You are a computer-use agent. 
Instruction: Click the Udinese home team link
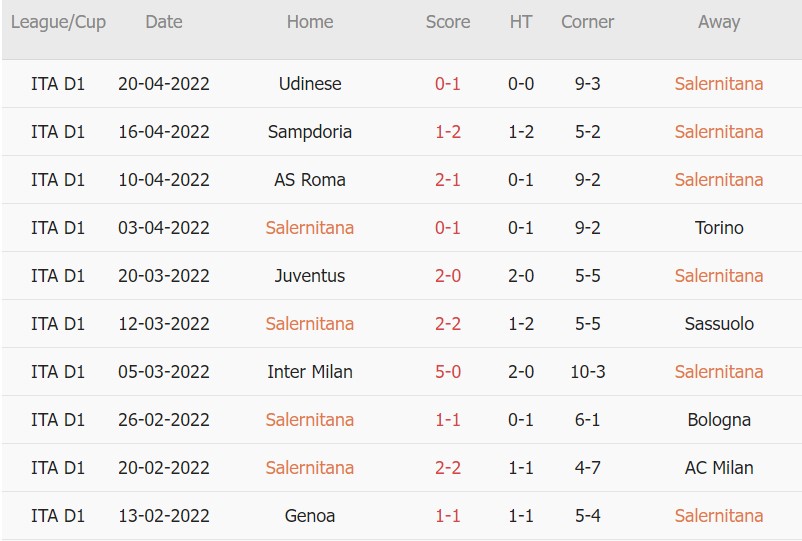[x=310, y=84]
